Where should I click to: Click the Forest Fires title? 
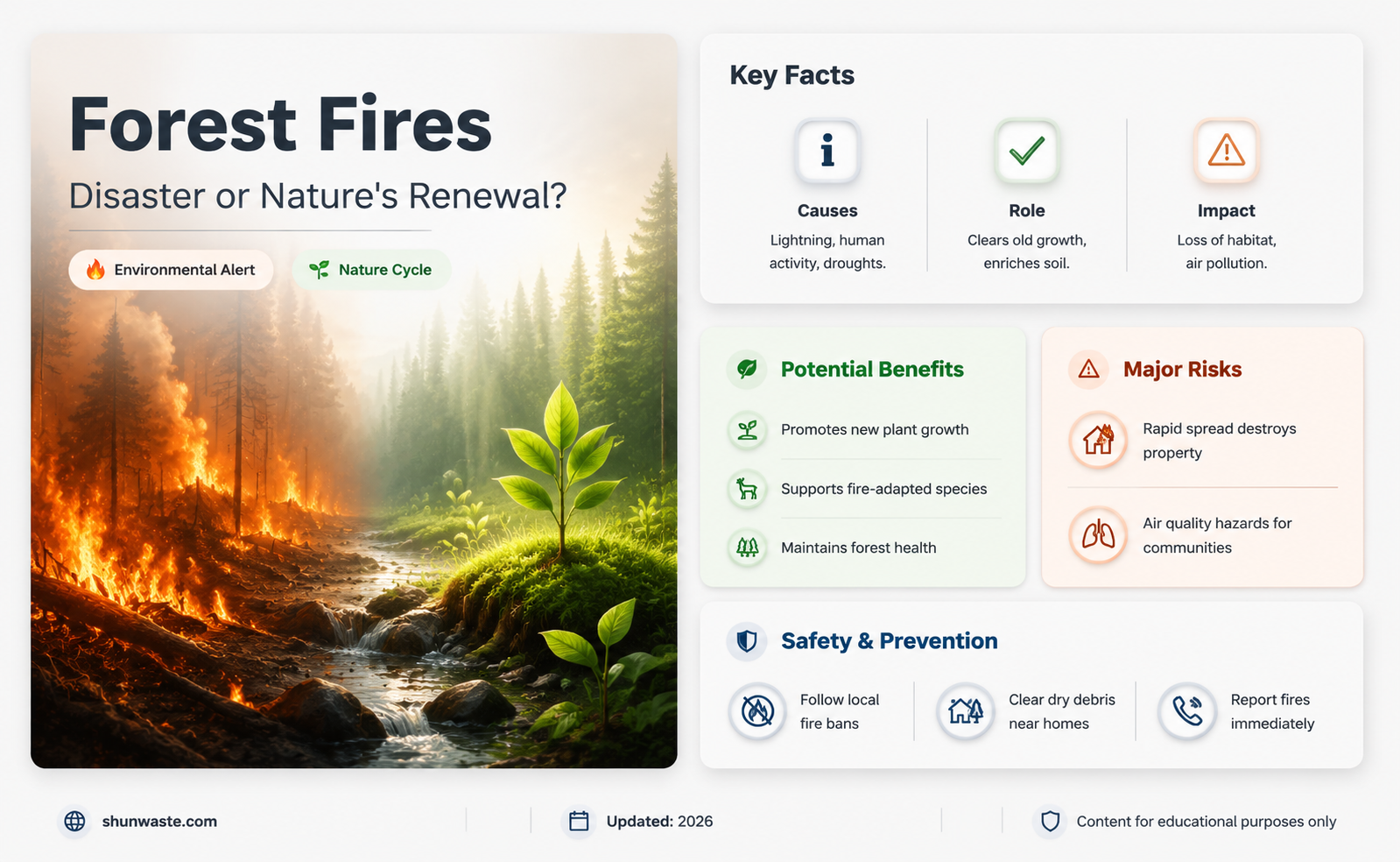[280, 124]
